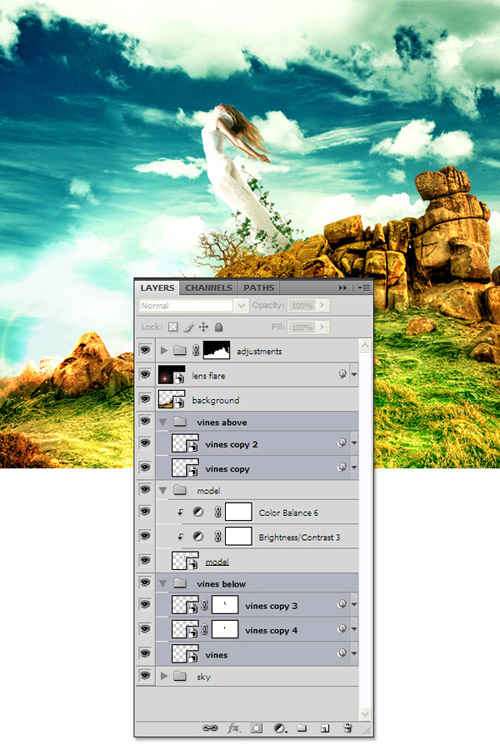This screenshot has height=745, width=500.
Task: Lock transparent pixels icon
Action: pos(173,327)
